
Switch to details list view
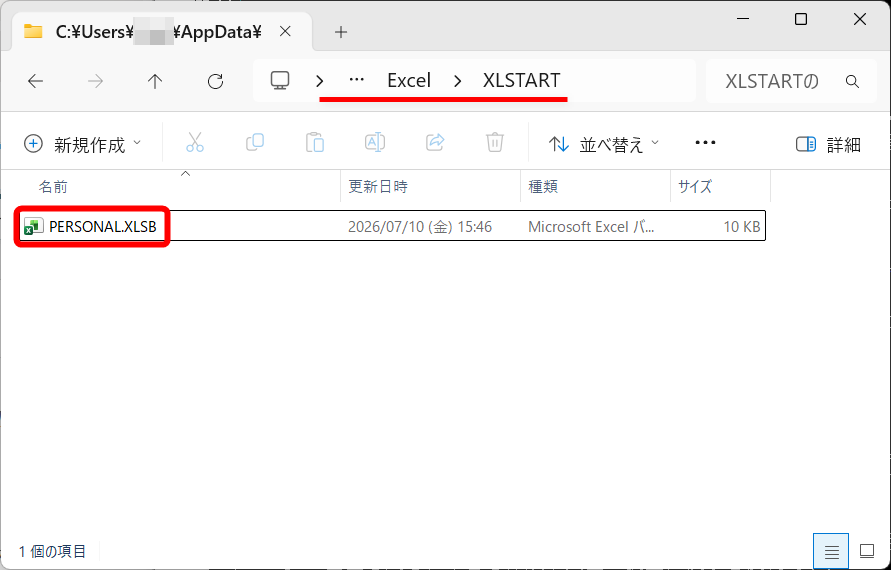[x=831, y=551]
